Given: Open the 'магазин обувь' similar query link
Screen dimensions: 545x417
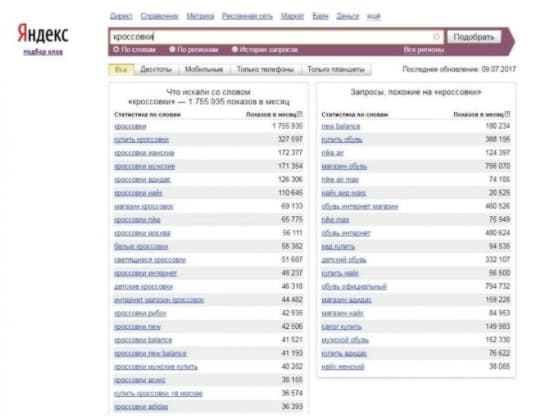Looking at the screenshot, I should coord(344,166).
